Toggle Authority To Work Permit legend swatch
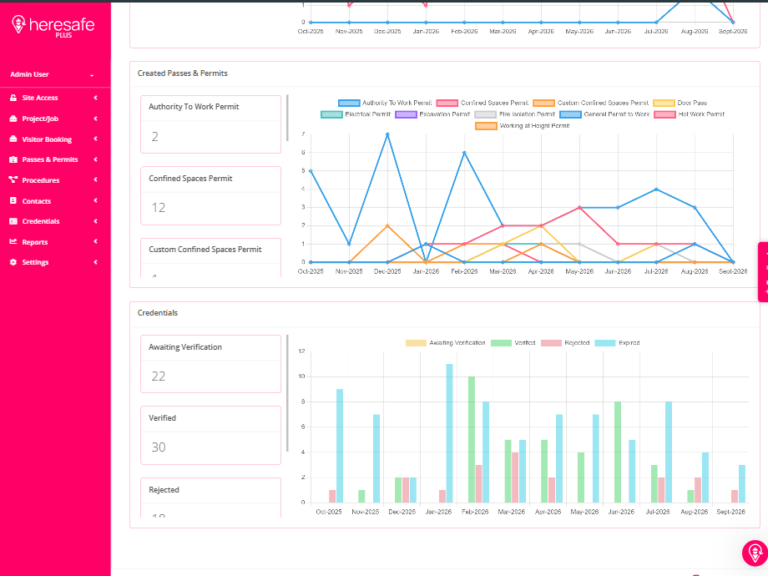The height and width of the screenshot is (576, 768). [x=349, y=103]
